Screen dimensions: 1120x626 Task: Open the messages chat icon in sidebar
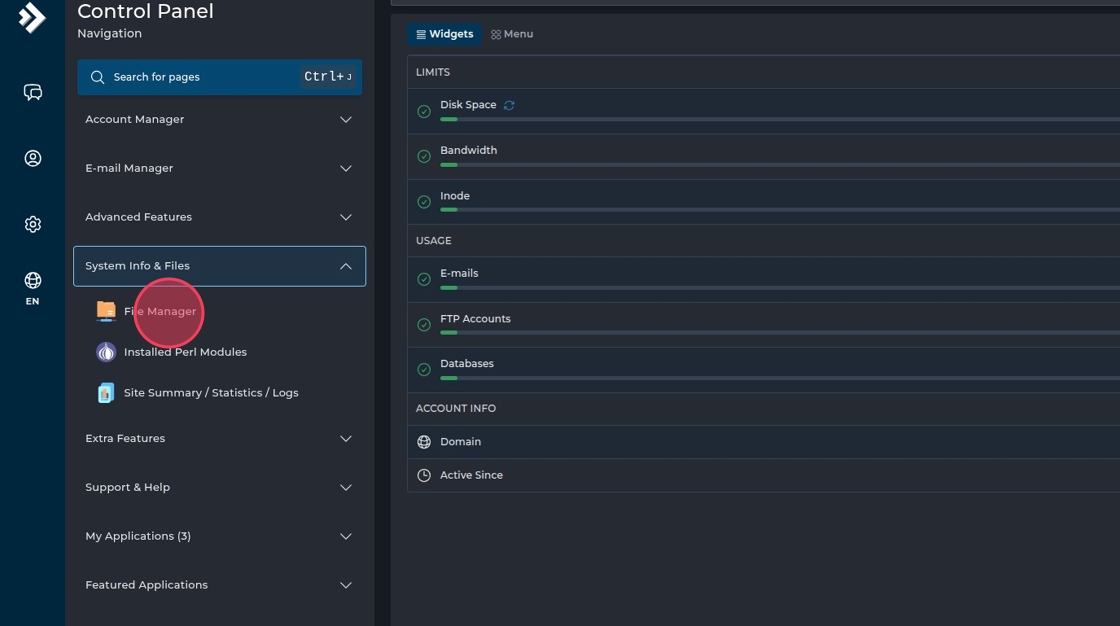(33, 93)
